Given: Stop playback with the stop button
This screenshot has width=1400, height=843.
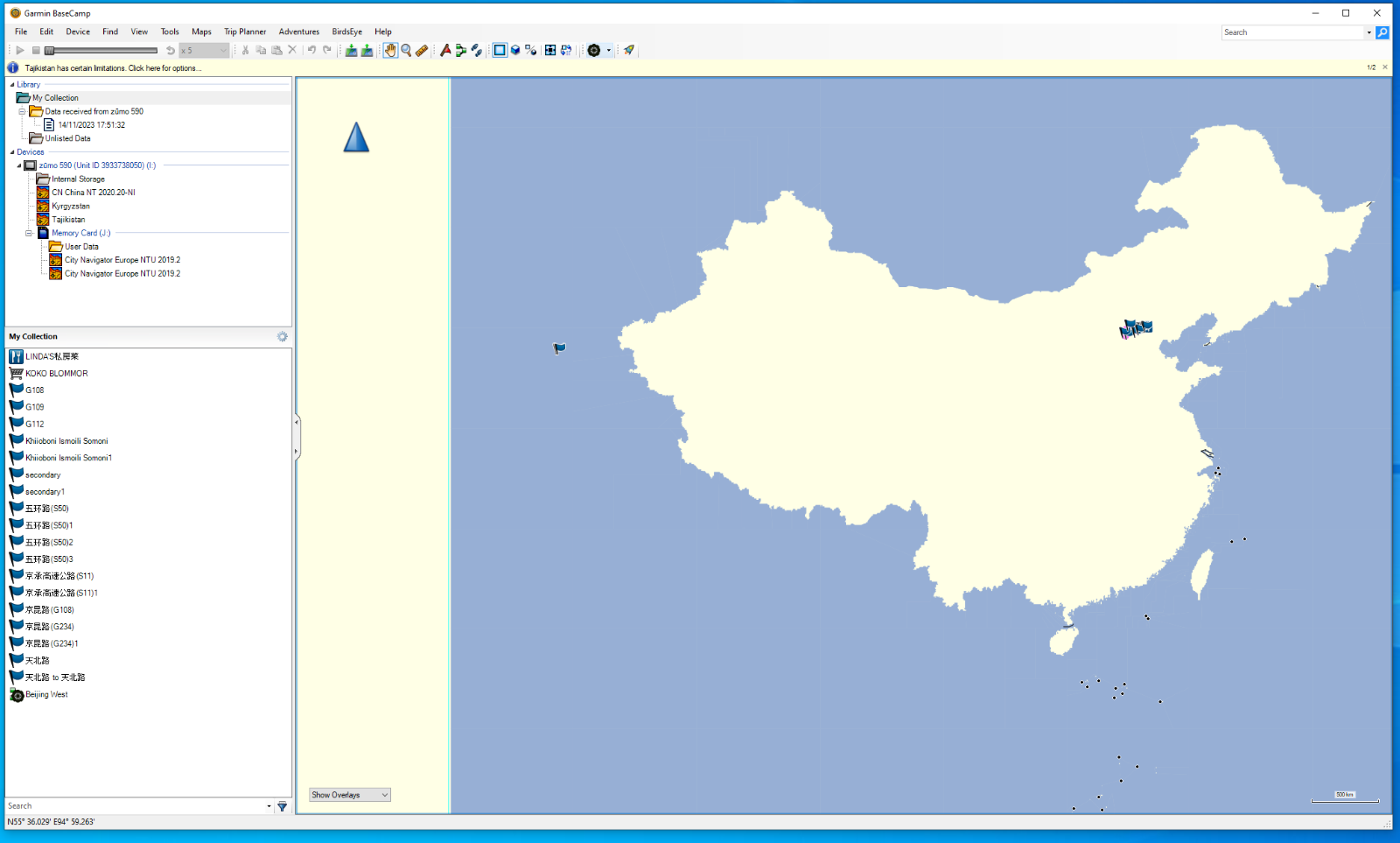Looking at the screenshot, I should (x=36, y=50).
